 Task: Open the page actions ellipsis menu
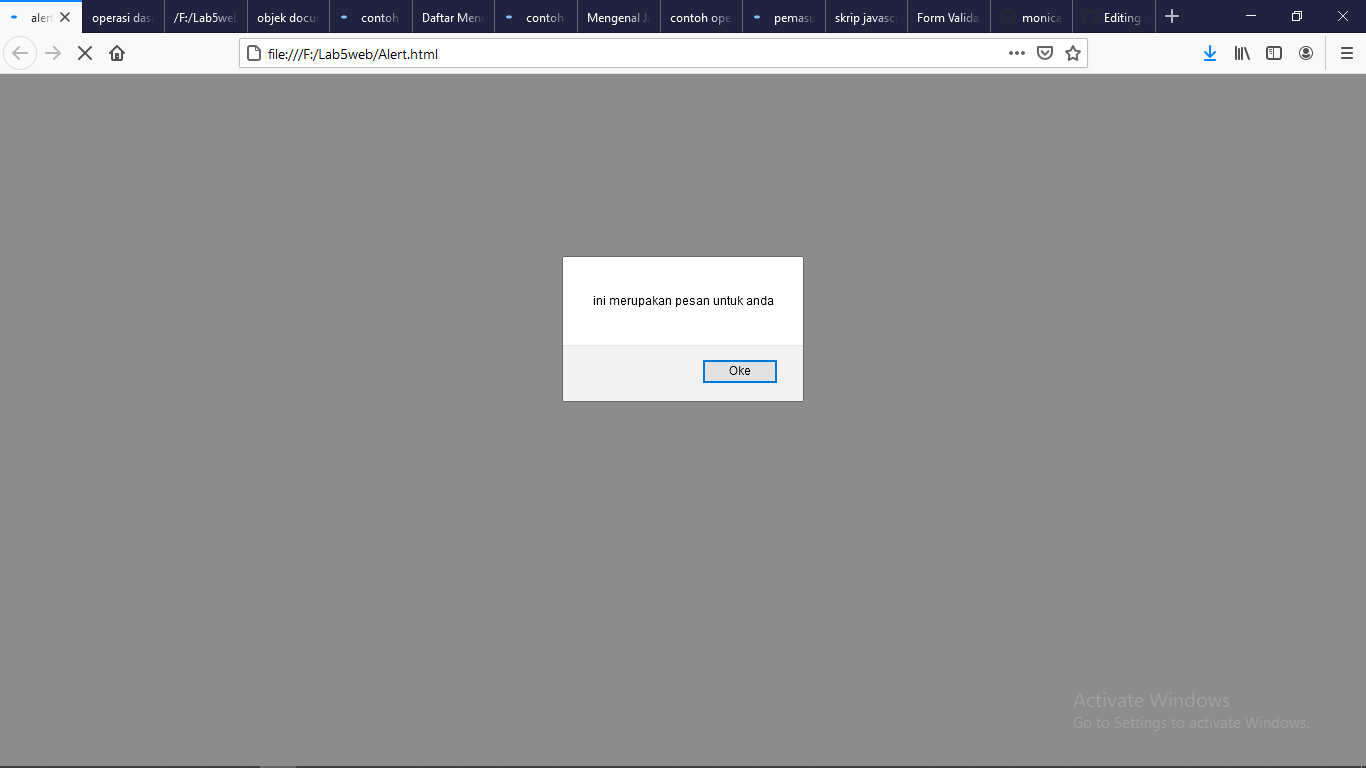click(x=1016, y=53)
